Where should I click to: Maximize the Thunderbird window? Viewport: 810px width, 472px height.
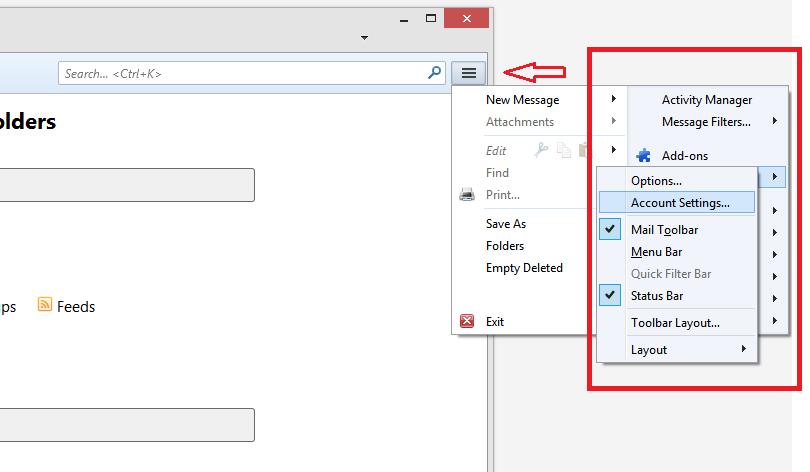[x=431, y=18]
